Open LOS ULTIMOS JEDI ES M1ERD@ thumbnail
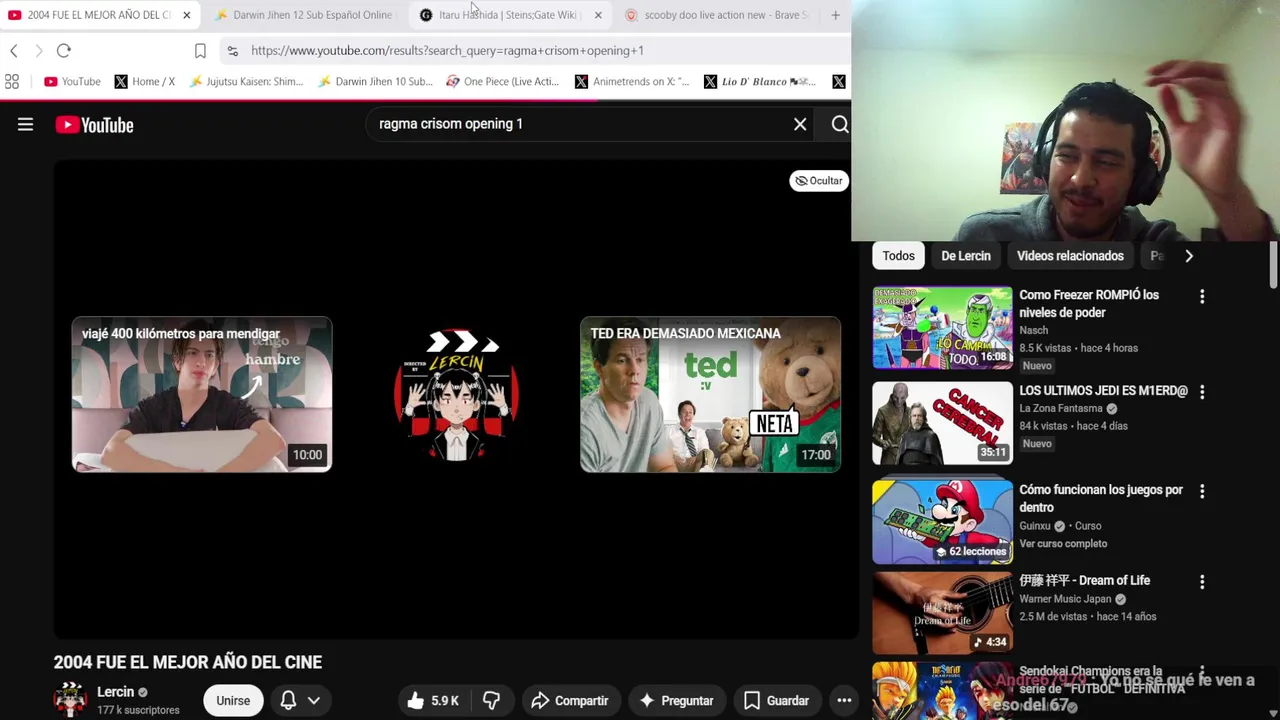Image resolution: width=1280 pixels, height=720 pixels. click(942, 424)
